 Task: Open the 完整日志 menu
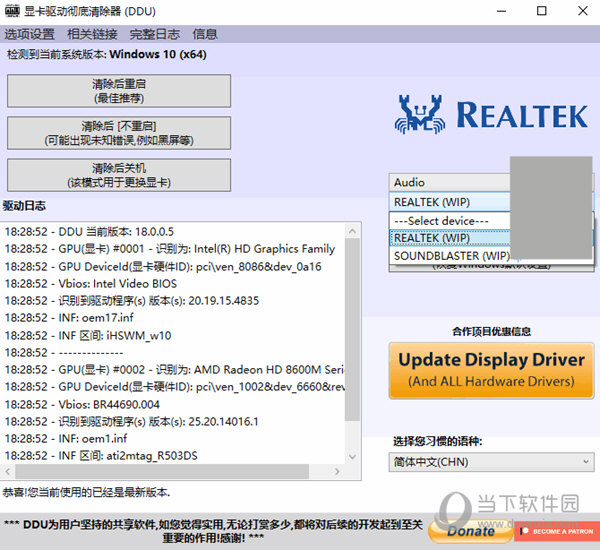[155, 34]
